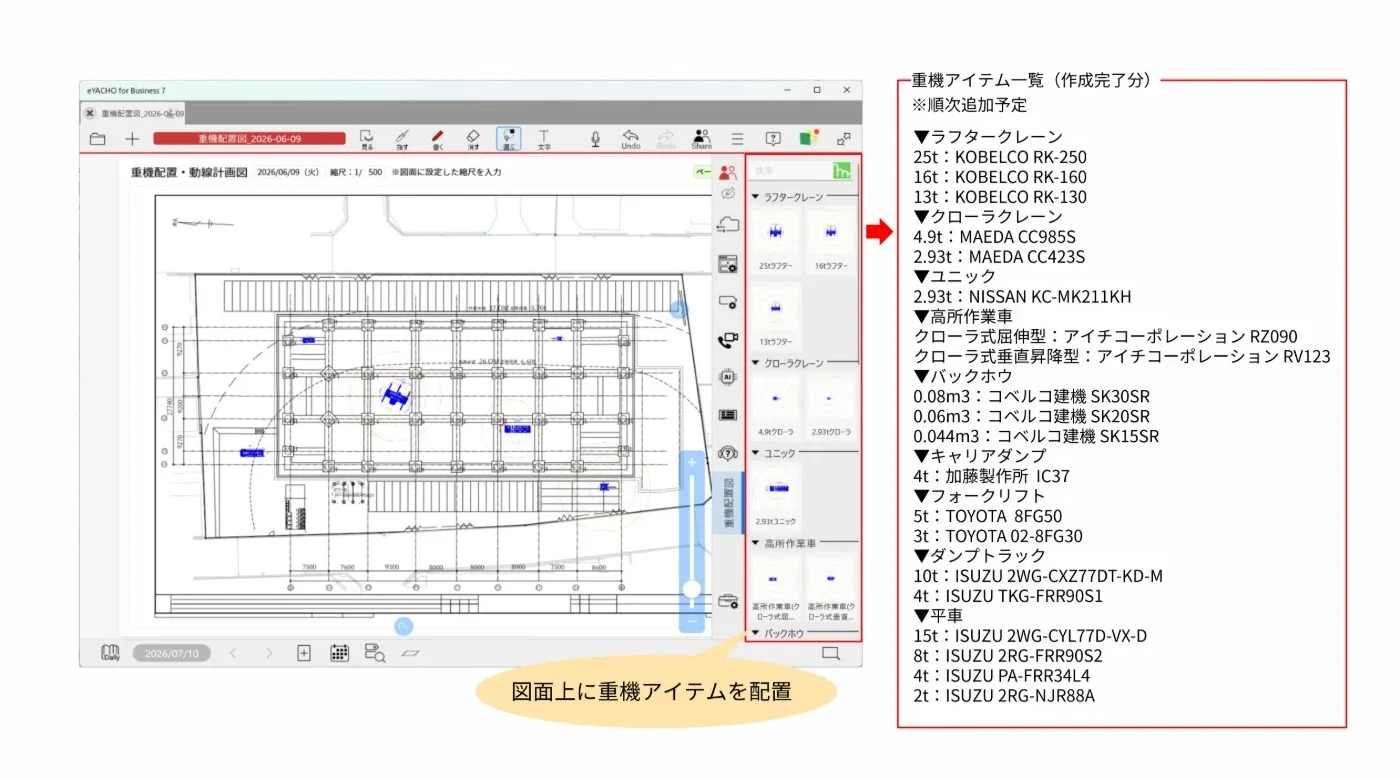The height and width of the screenshot is (778, 1400).
Task: Zoom in with the slider's plus button
Action: 692,463
